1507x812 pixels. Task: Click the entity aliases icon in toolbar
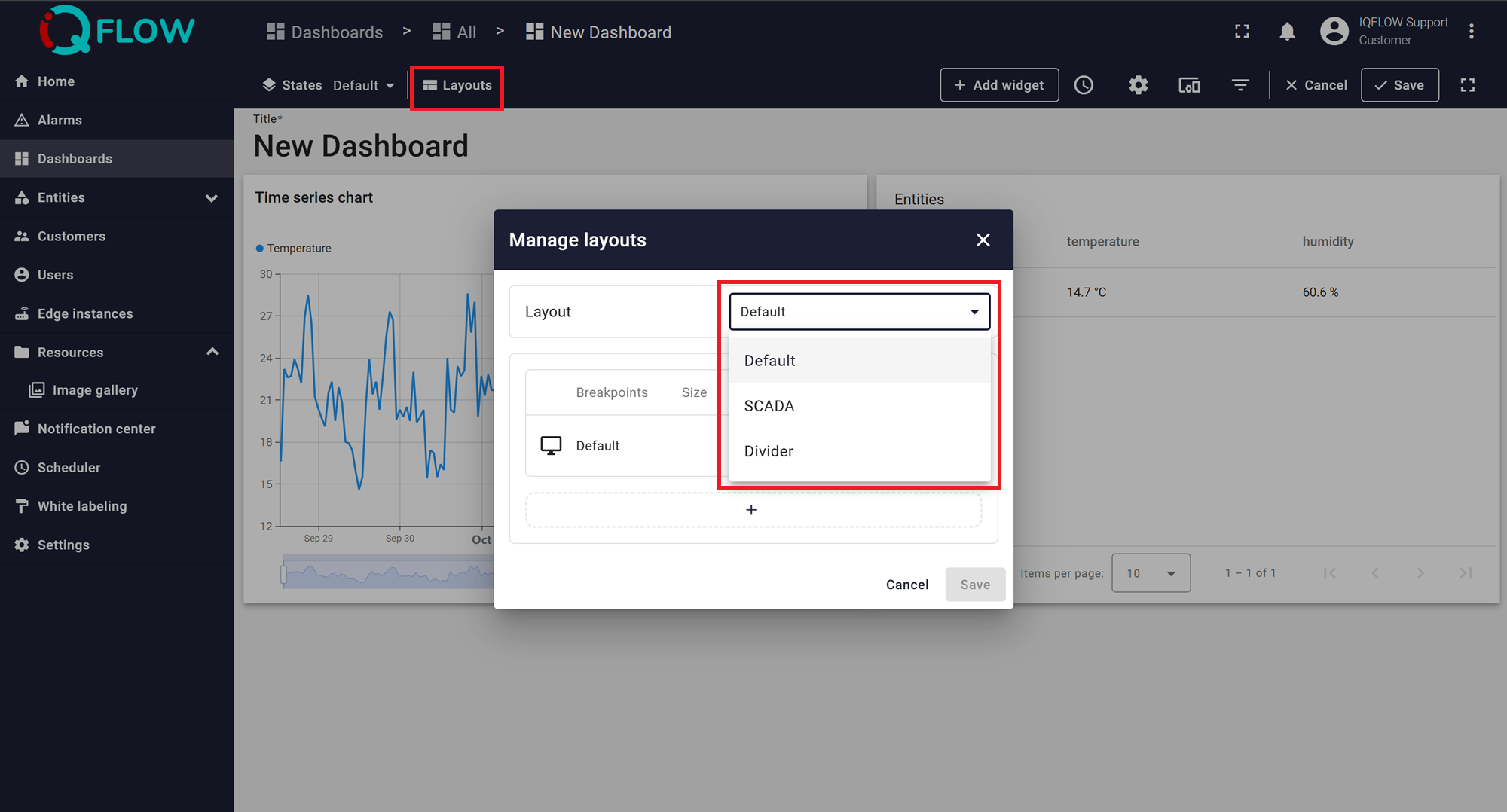click(x=1189, y=85)
